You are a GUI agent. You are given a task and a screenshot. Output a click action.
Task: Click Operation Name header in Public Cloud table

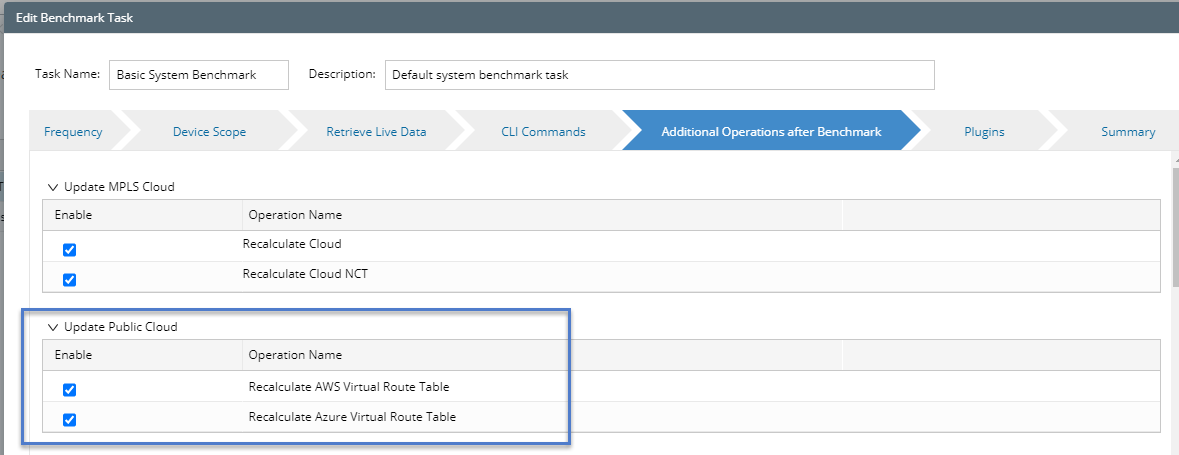(x=295, y=355)
